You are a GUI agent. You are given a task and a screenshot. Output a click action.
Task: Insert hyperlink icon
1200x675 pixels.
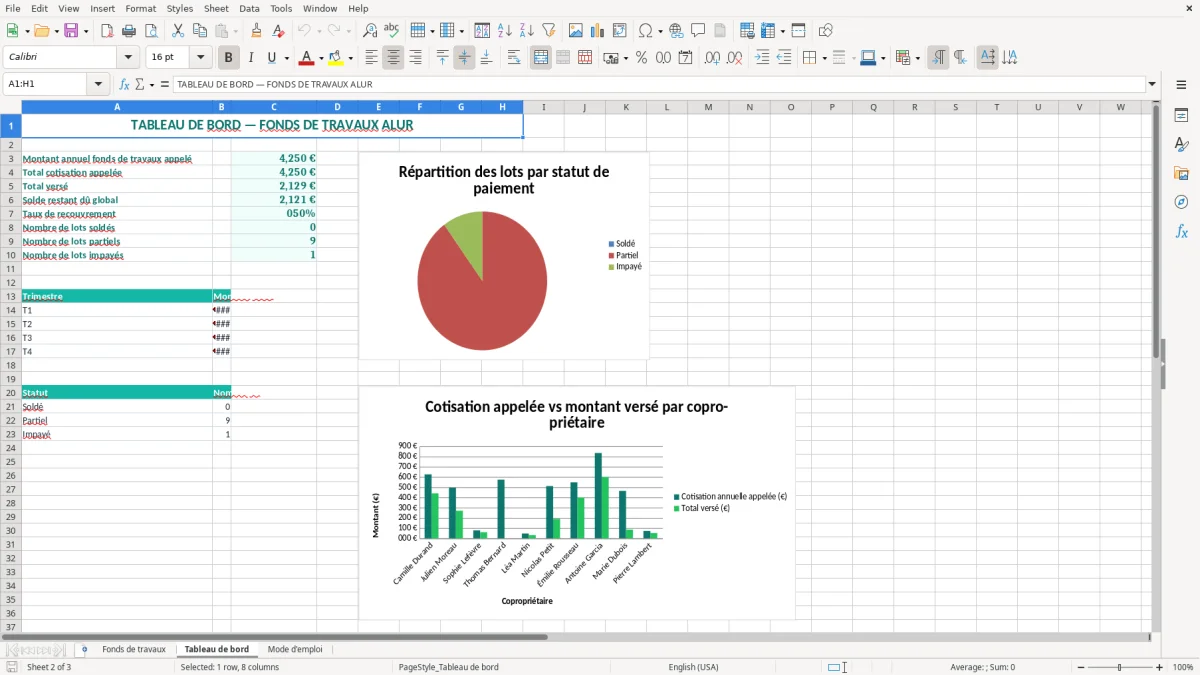point(676,31)
